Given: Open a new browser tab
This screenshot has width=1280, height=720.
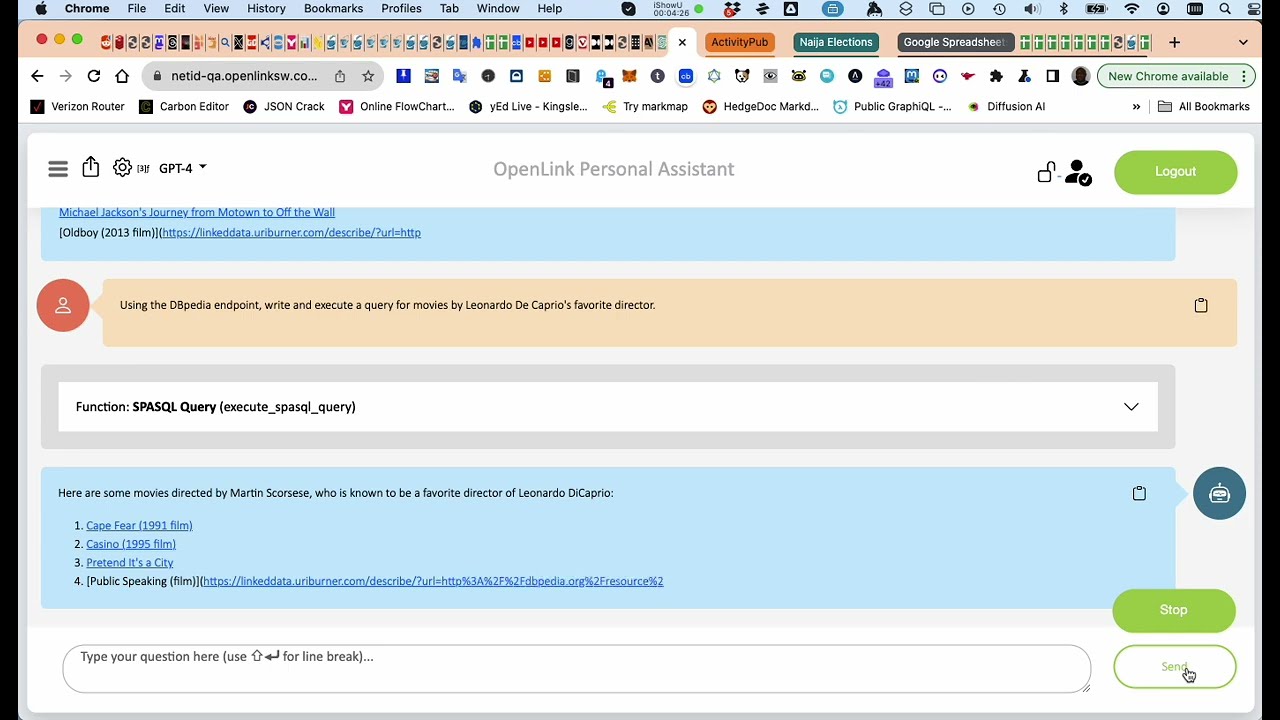Looking at the screenshot, I should (1175, 42).
